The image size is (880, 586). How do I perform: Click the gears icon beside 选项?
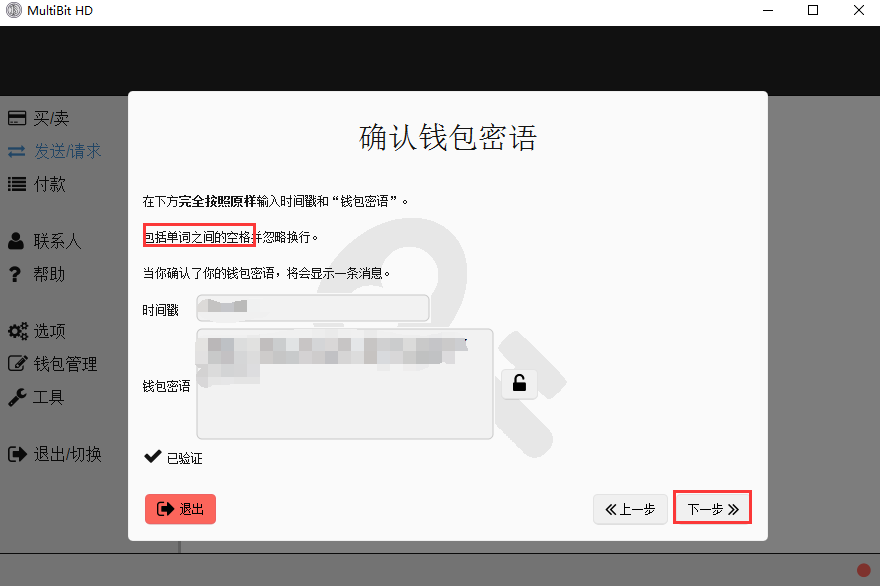point(17,331)
